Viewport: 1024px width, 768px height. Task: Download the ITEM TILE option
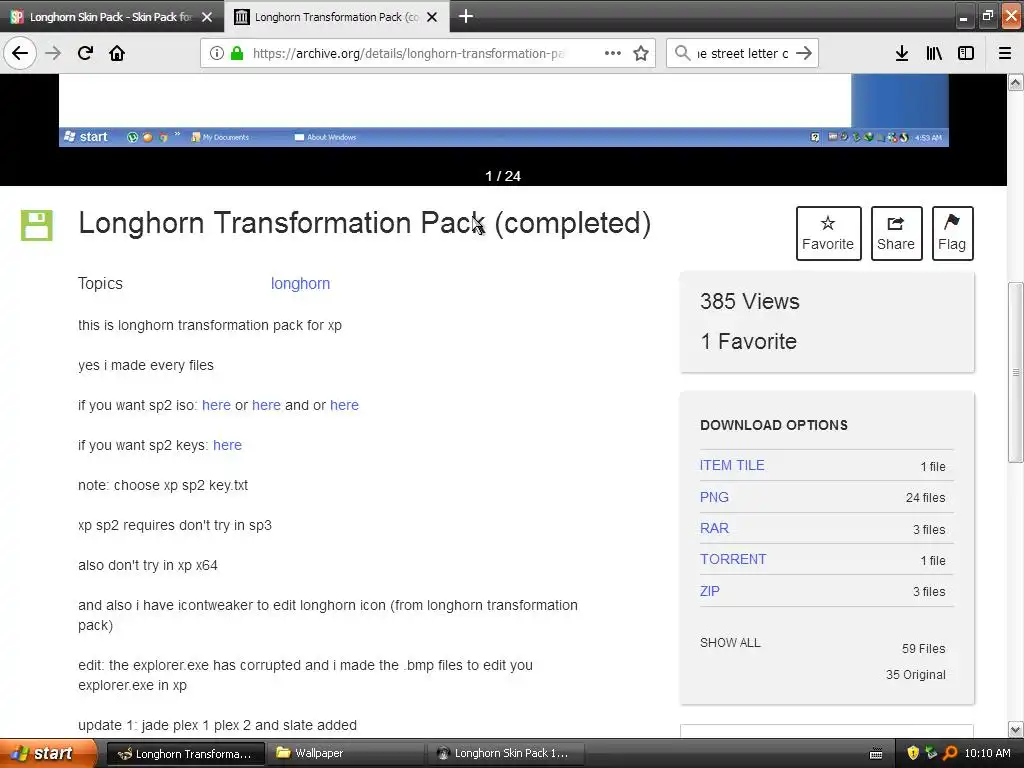(x=732, y=465)
